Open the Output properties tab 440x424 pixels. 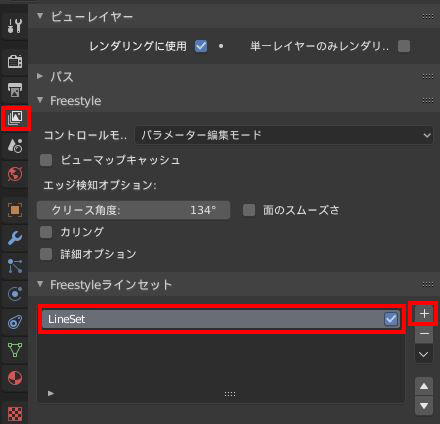pos(15,90)
